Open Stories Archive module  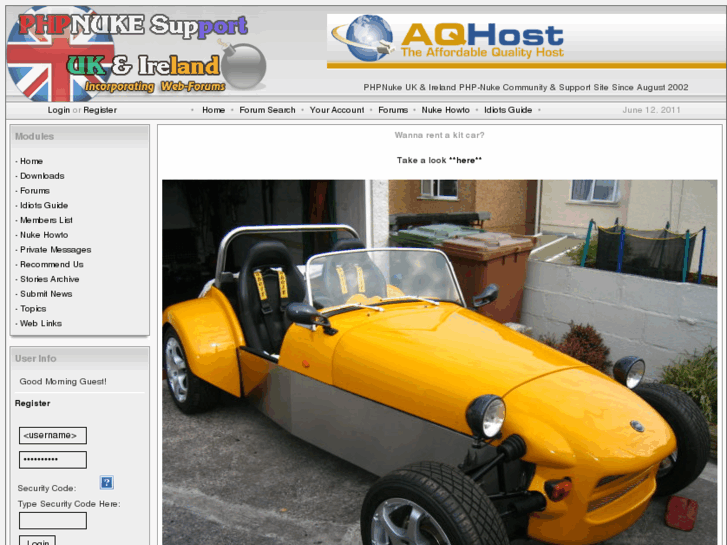[49, 279]
